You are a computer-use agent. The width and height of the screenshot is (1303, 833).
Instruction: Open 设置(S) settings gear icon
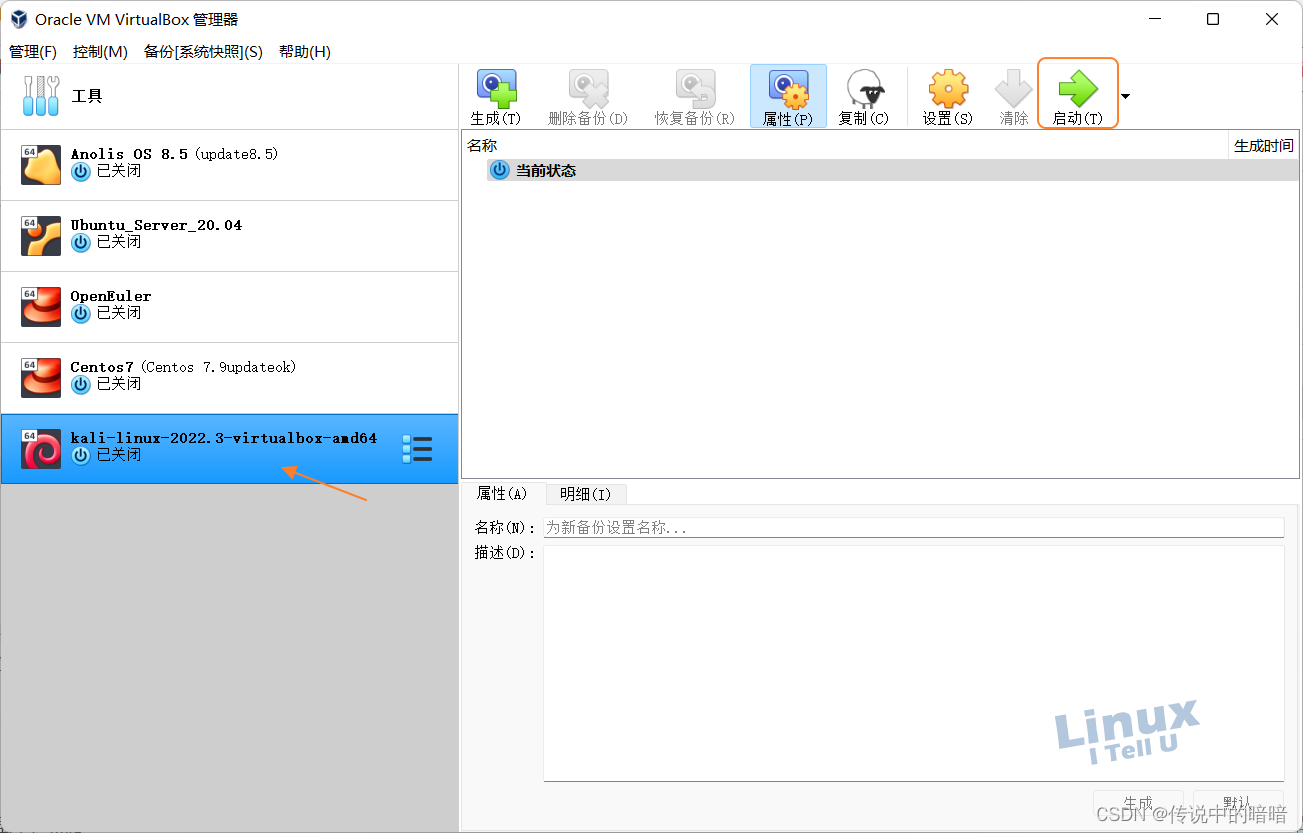click(948, 89)
